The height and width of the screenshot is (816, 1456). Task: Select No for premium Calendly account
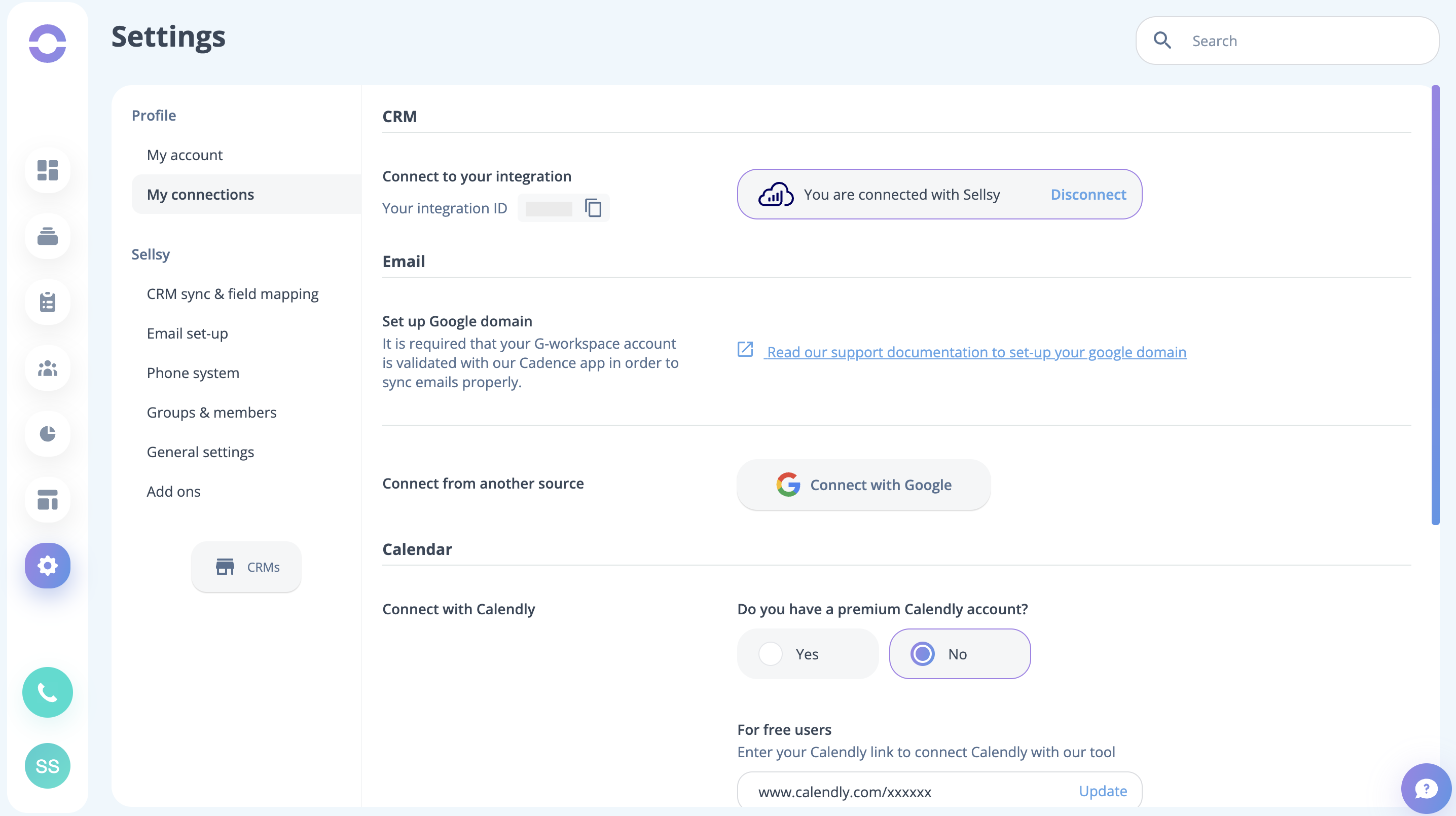coord(960,654)
